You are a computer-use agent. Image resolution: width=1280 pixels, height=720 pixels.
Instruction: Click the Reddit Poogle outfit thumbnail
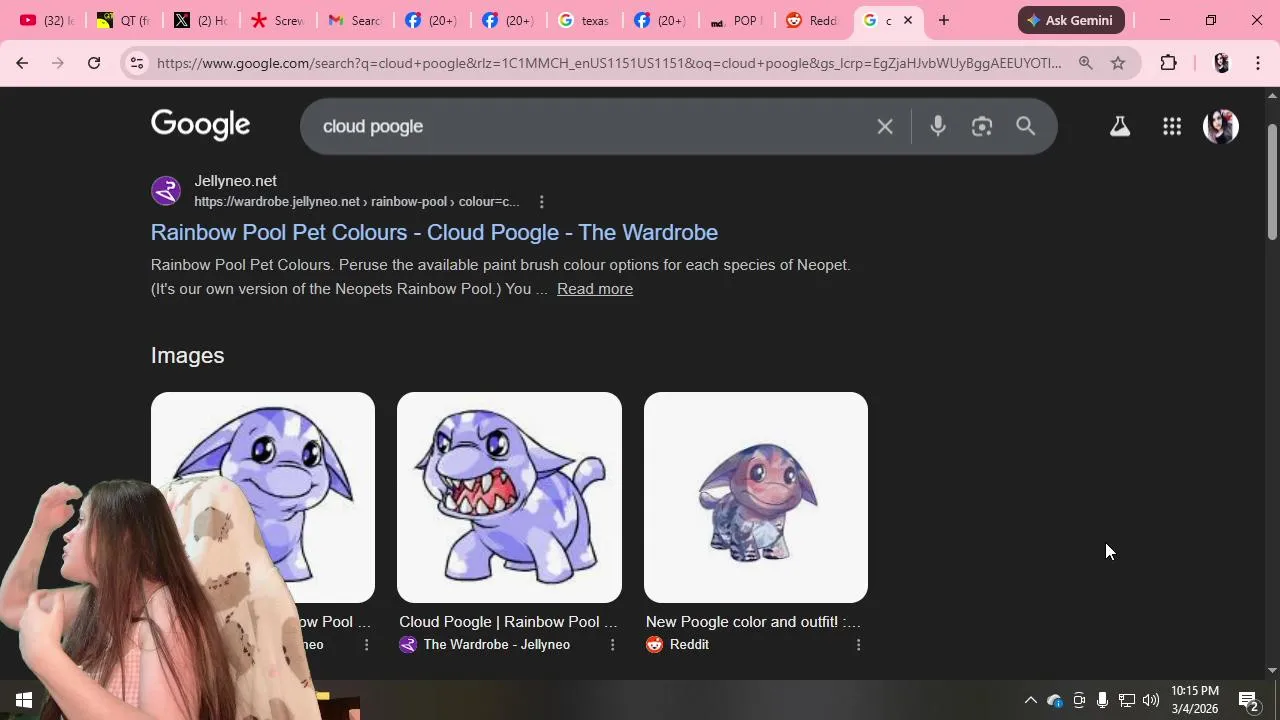756,497
